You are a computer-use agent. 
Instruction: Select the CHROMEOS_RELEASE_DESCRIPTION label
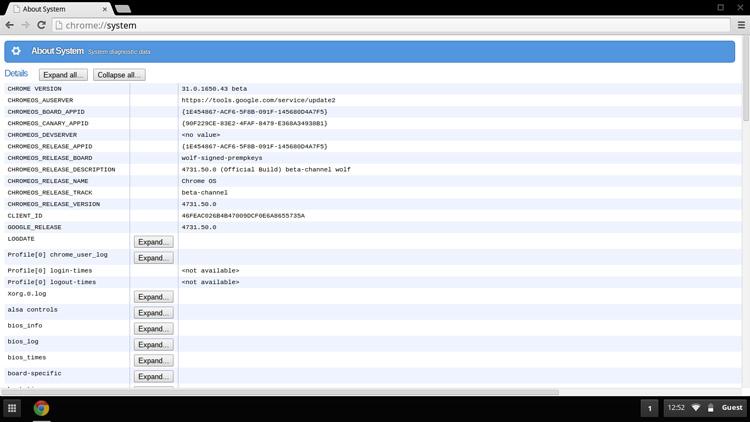[61, 169]
